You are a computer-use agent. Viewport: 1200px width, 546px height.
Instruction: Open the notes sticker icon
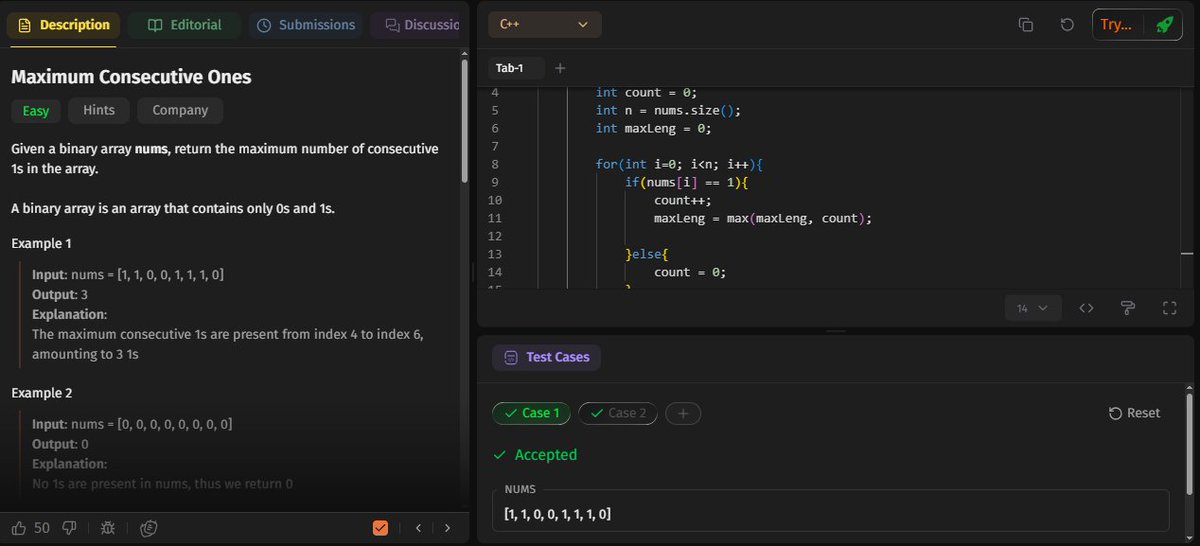(x=148, y=528)
